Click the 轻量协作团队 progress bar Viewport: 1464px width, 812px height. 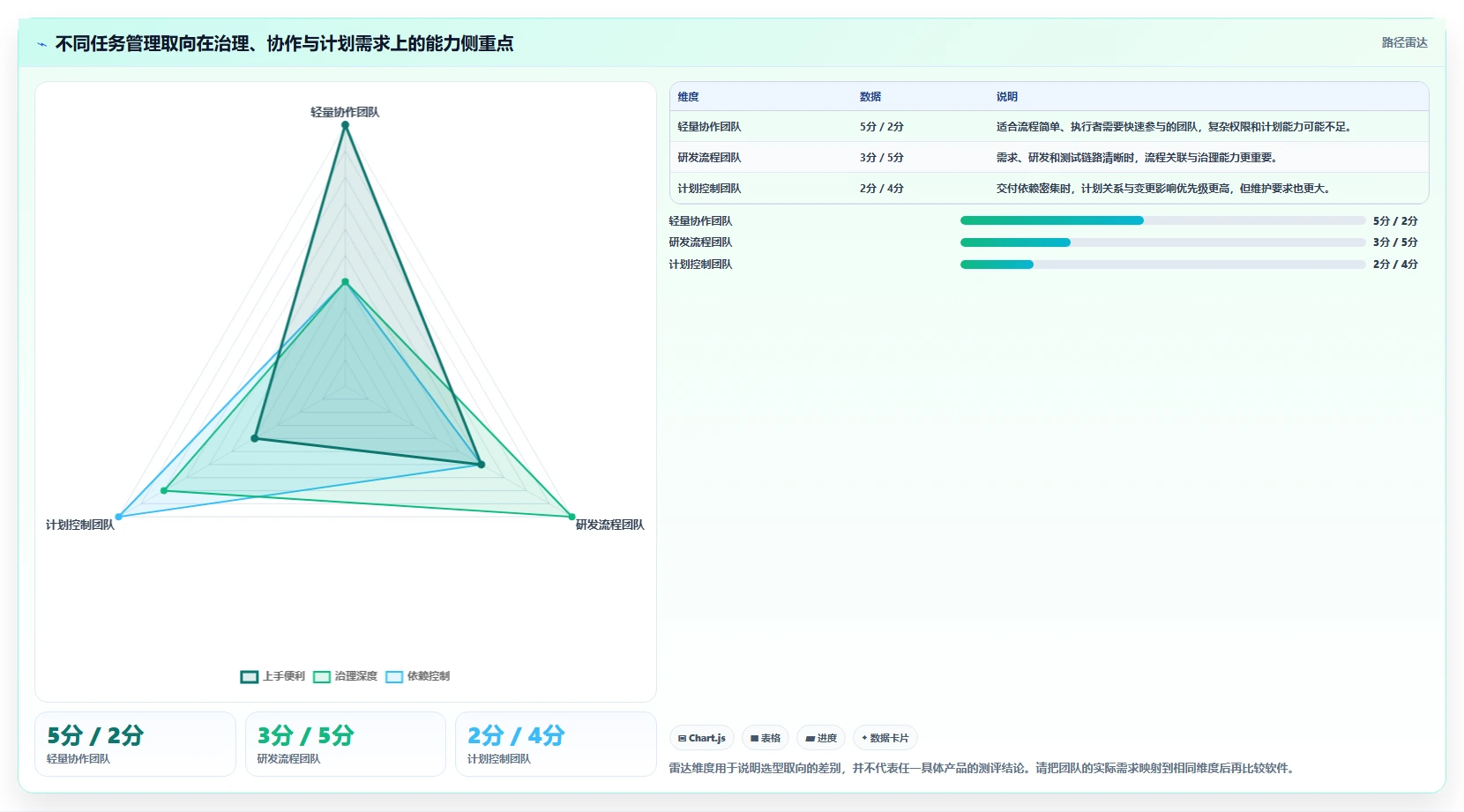(x=1162, y=220)
